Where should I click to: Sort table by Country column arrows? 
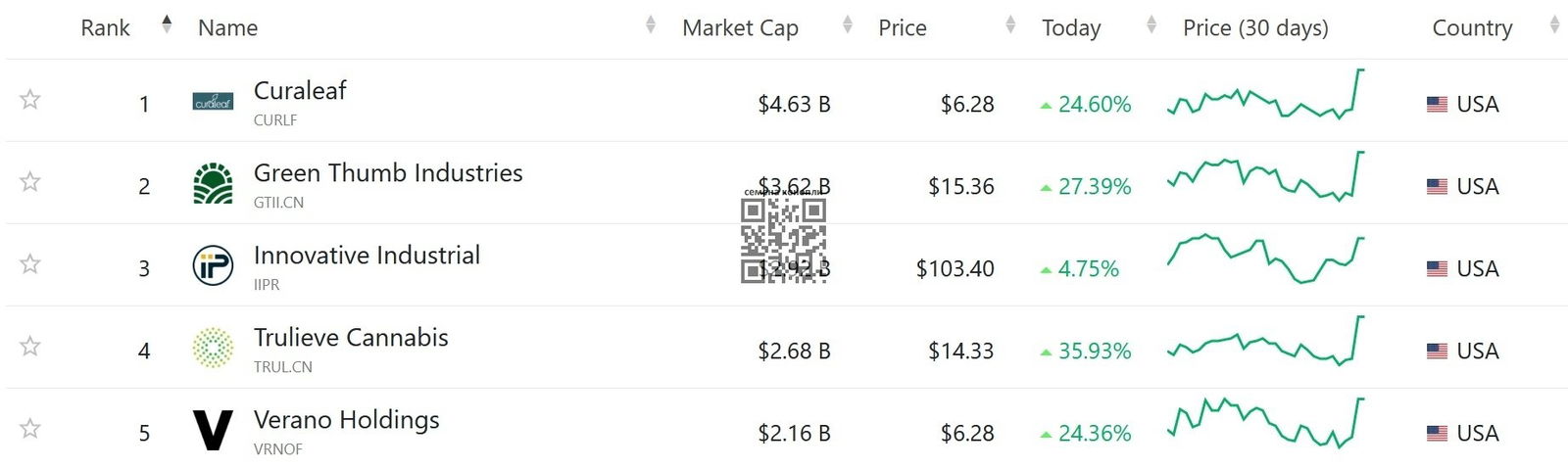pyautogui.click(x=1554, y=25)
